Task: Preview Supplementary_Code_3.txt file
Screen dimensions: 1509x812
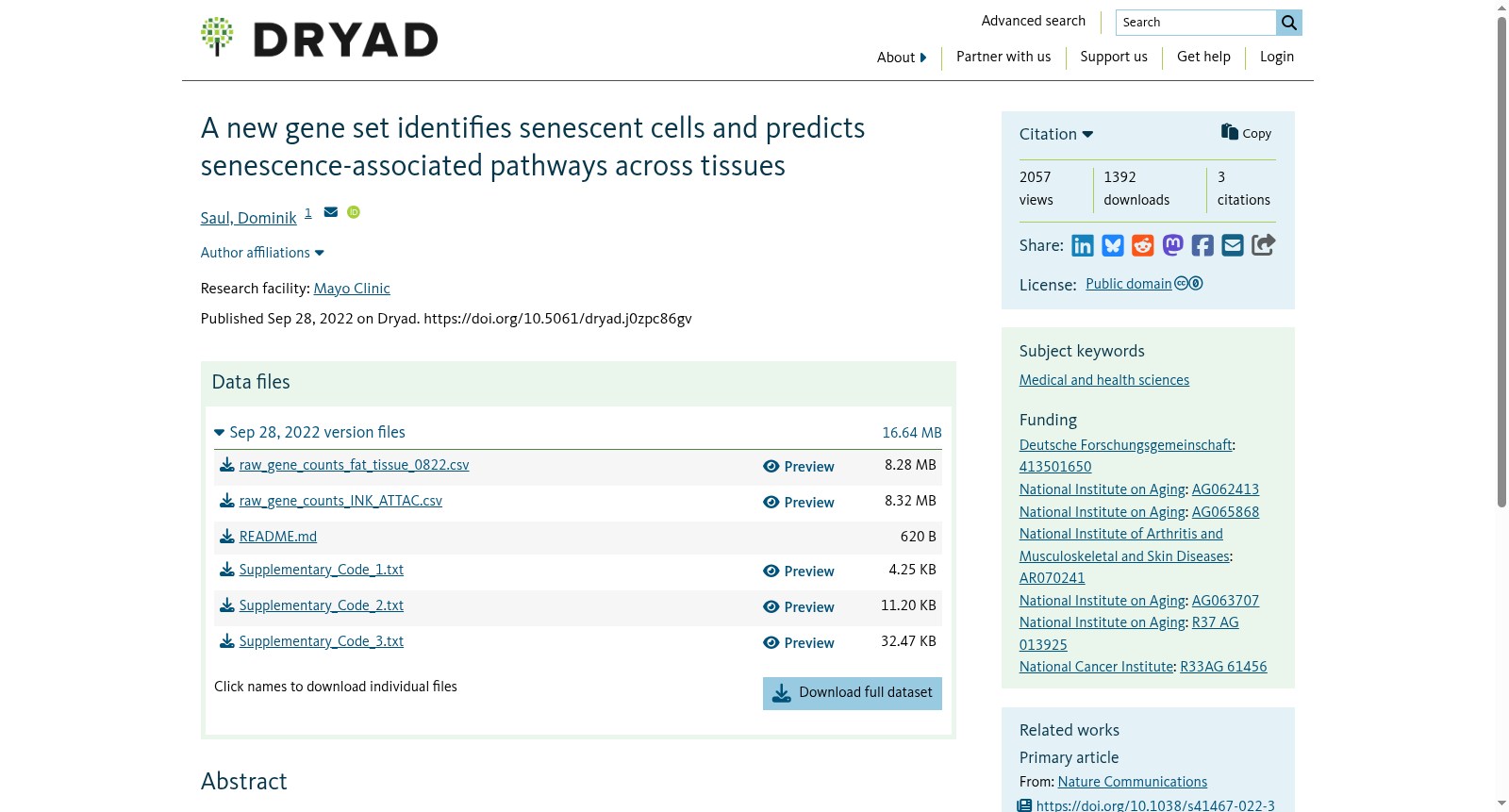Action: click(x=799, y=643)
